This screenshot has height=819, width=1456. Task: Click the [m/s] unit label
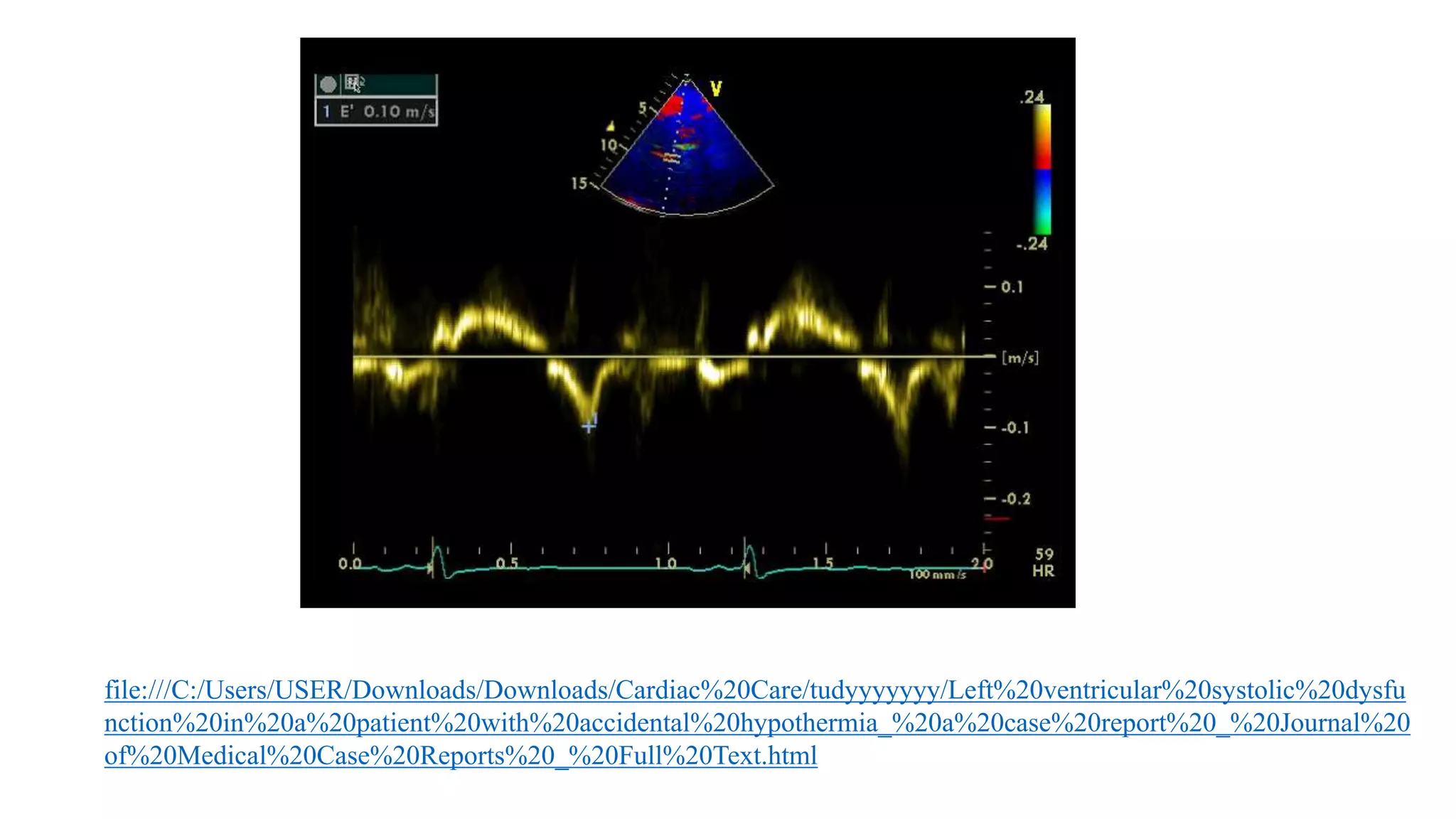point(1020,358)
